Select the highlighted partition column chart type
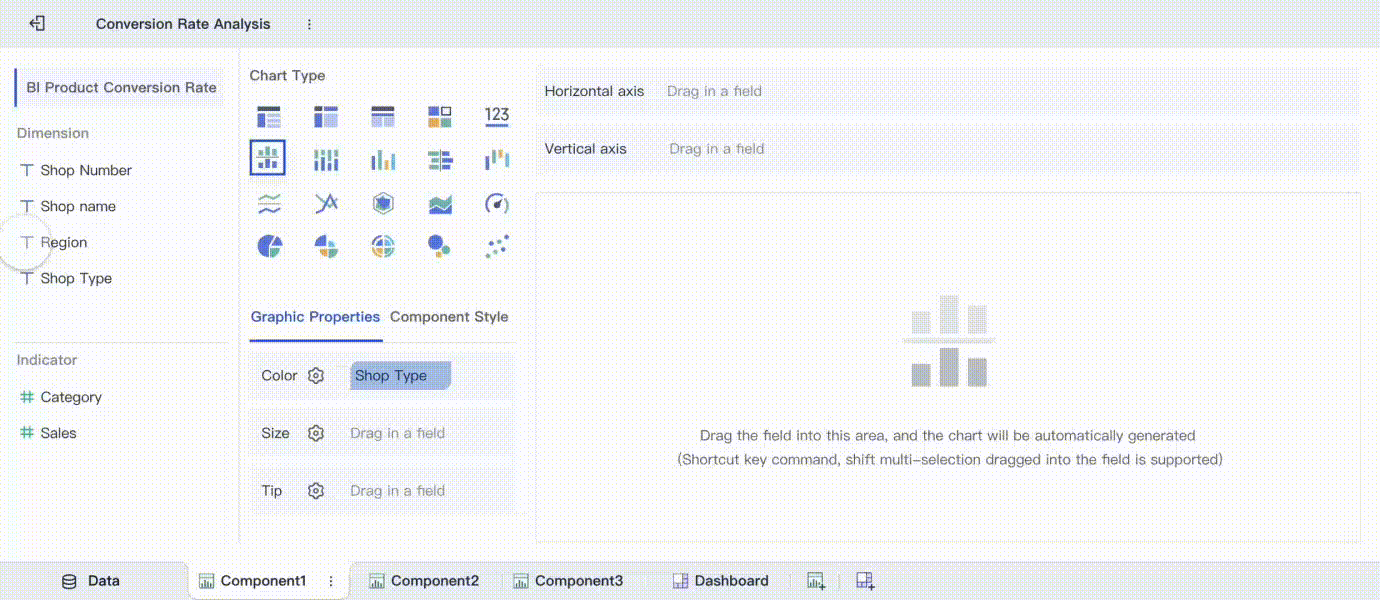This screenshot has height=600, width=1380. [x=268, y=158]
